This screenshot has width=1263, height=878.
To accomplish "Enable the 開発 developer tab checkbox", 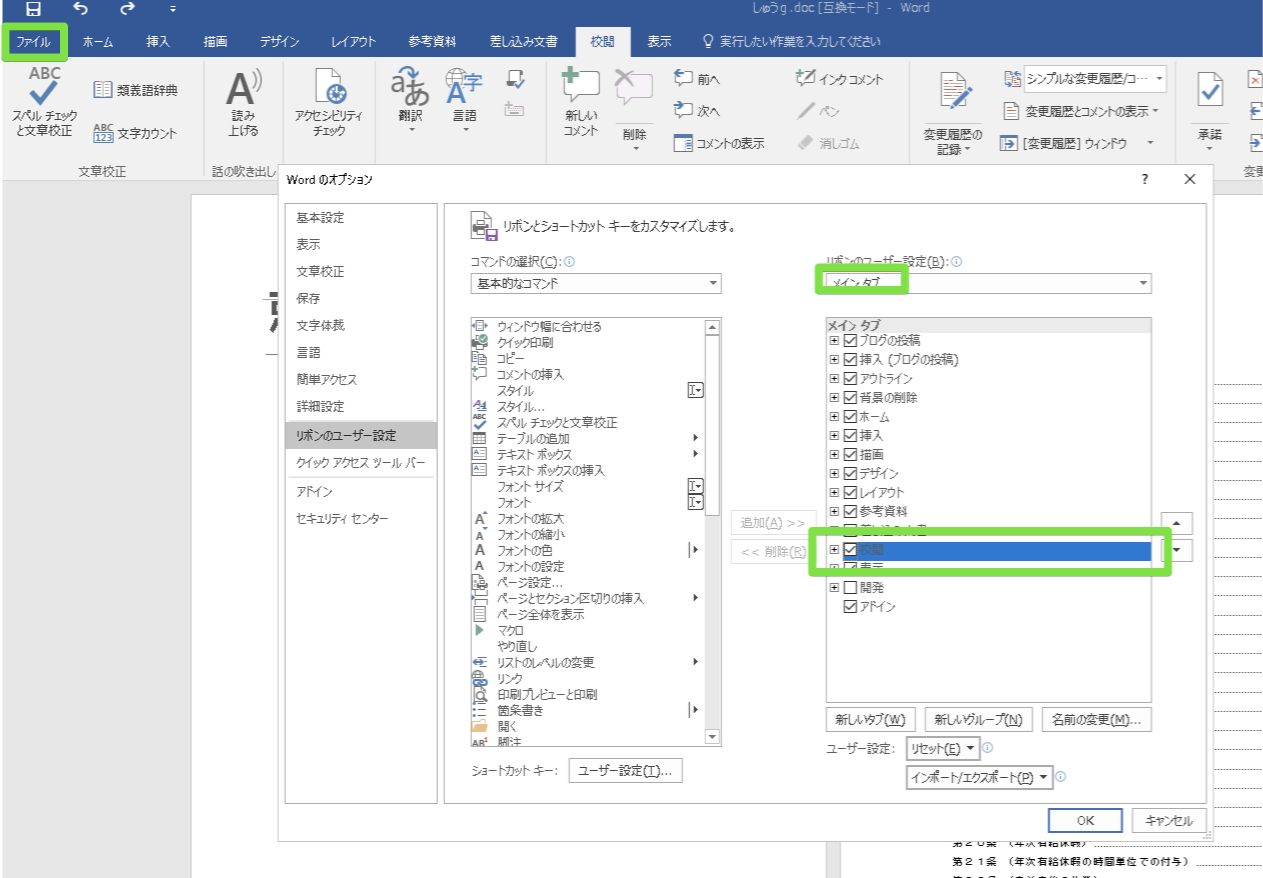I will pos(851,588).
